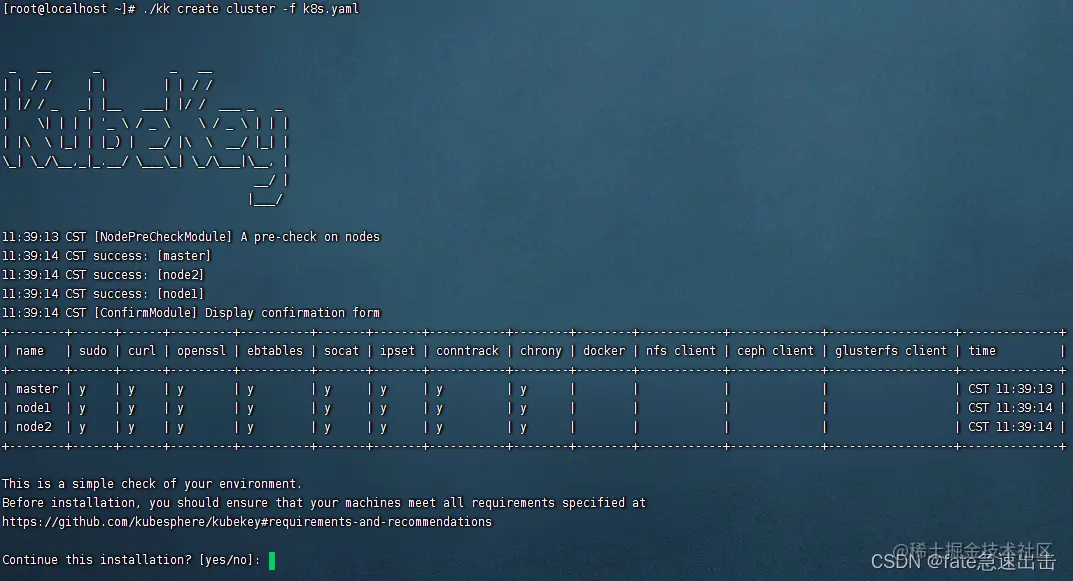1073x581 pixels.
Task: Click the 'y' under ebtables in node2 row
Action: 250,428
